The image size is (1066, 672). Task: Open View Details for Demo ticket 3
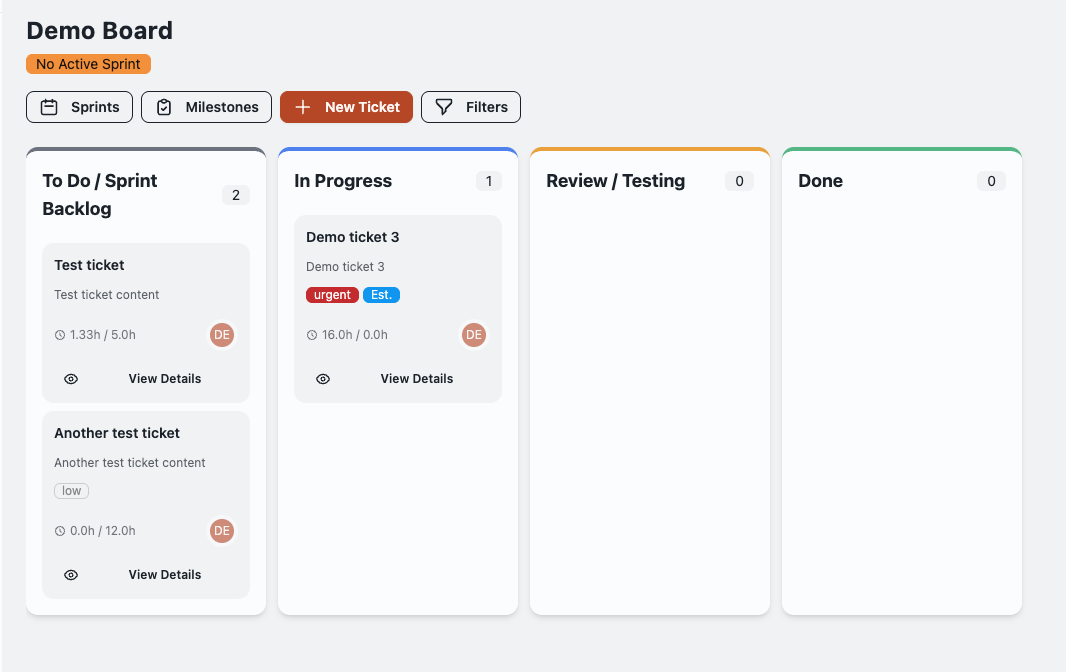coord(416,378)
